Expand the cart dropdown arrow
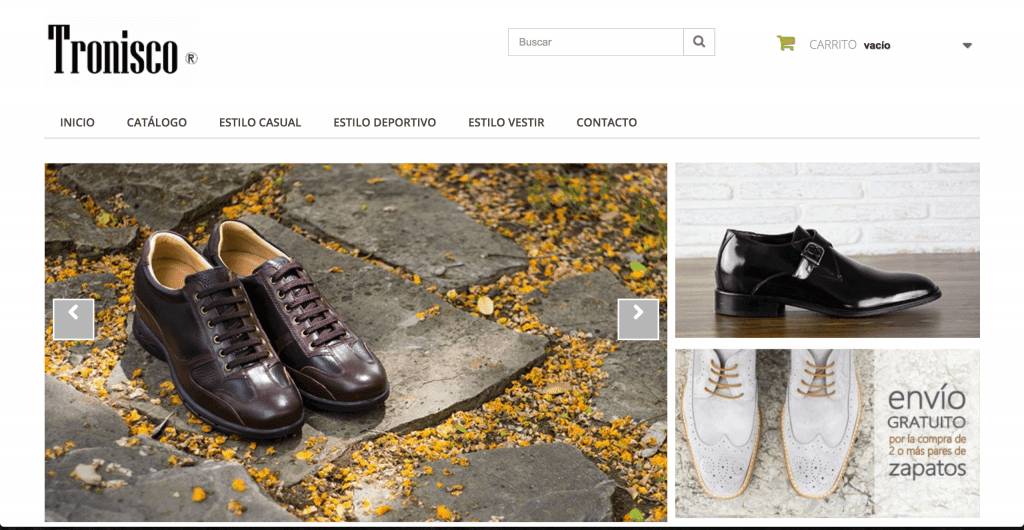The width and height of the screenshot is (1024, 530). [967, 45]
